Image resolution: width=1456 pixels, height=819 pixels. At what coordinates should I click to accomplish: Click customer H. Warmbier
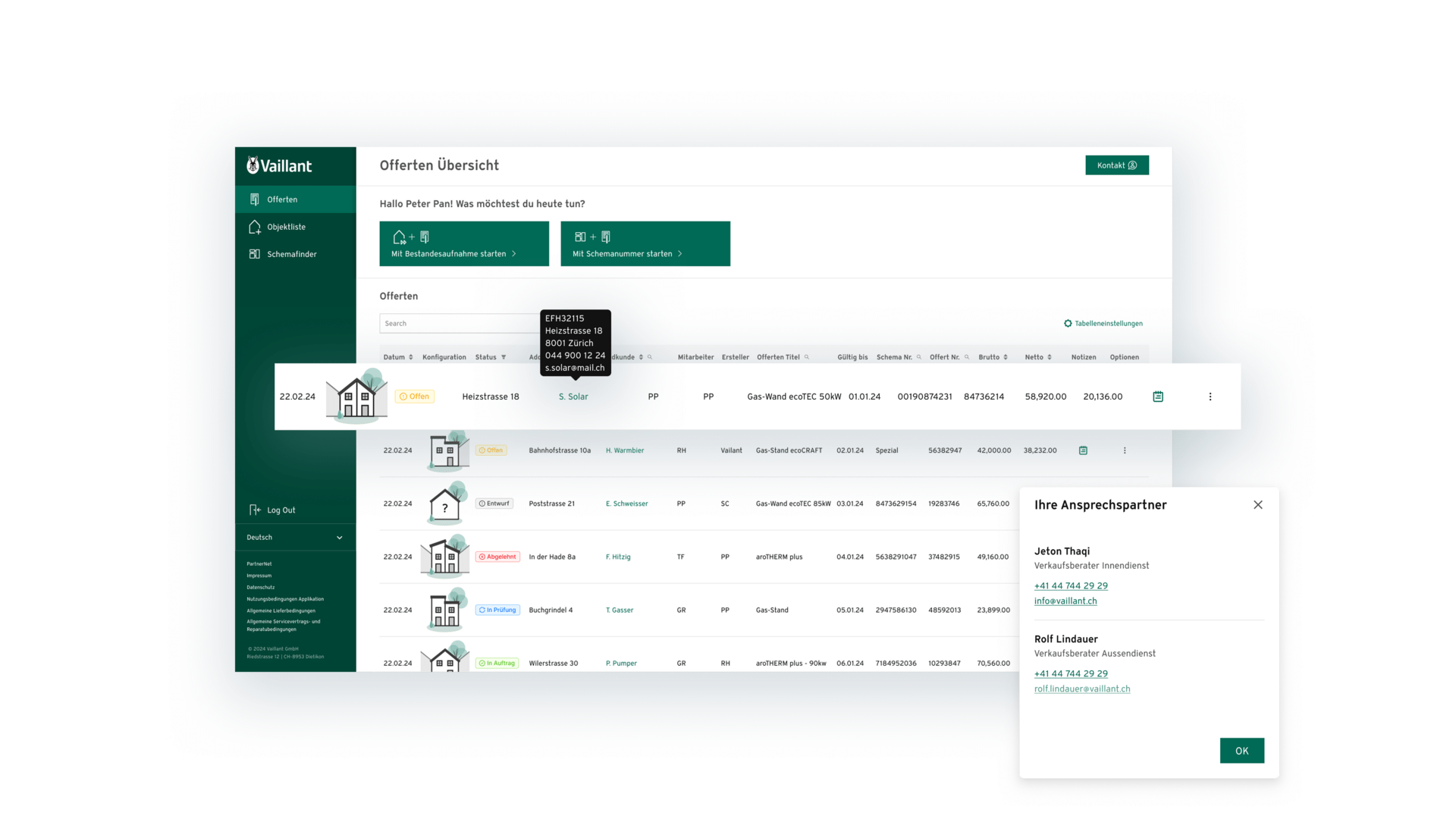pos(625,450)
